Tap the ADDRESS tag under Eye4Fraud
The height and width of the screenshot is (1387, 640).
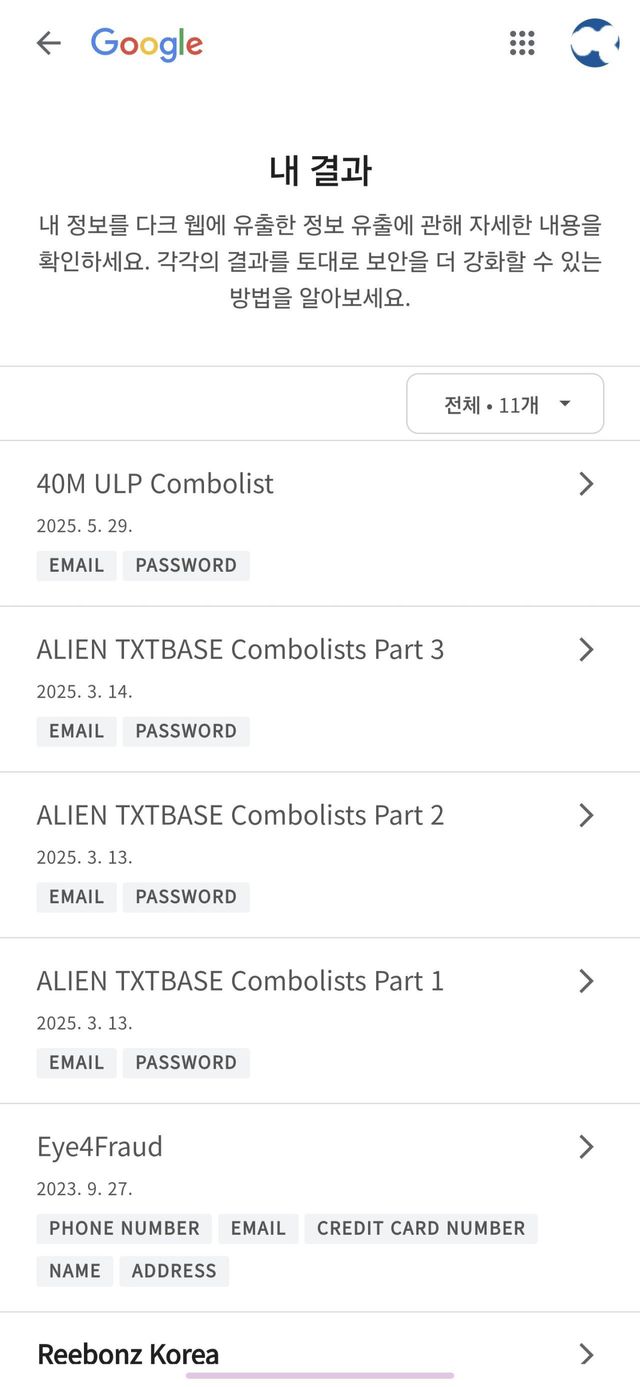point(174,1271)
